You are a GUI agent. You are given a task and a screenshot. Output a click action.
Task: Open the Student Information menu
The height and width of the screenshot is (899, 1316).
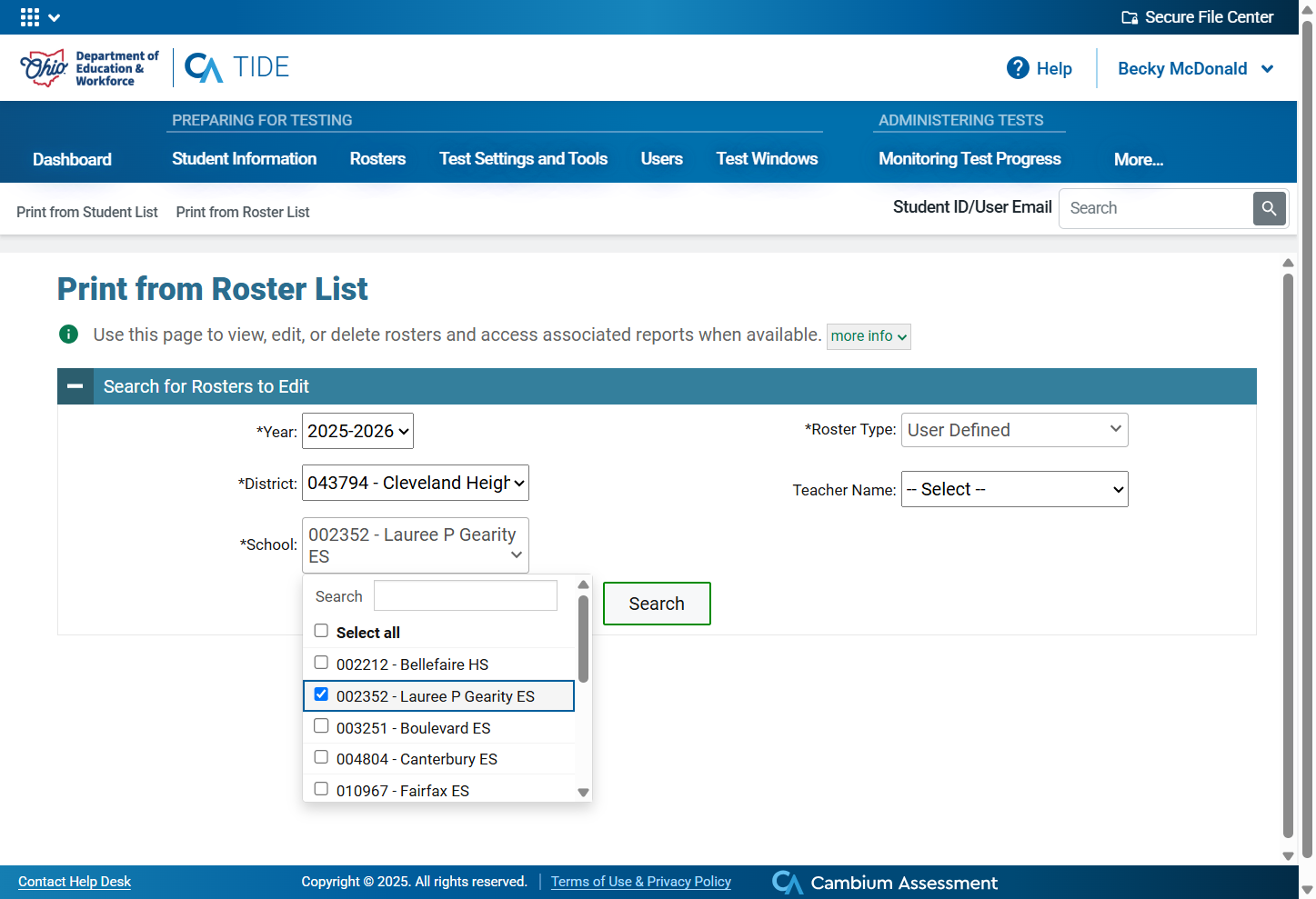tap(245, 159)
